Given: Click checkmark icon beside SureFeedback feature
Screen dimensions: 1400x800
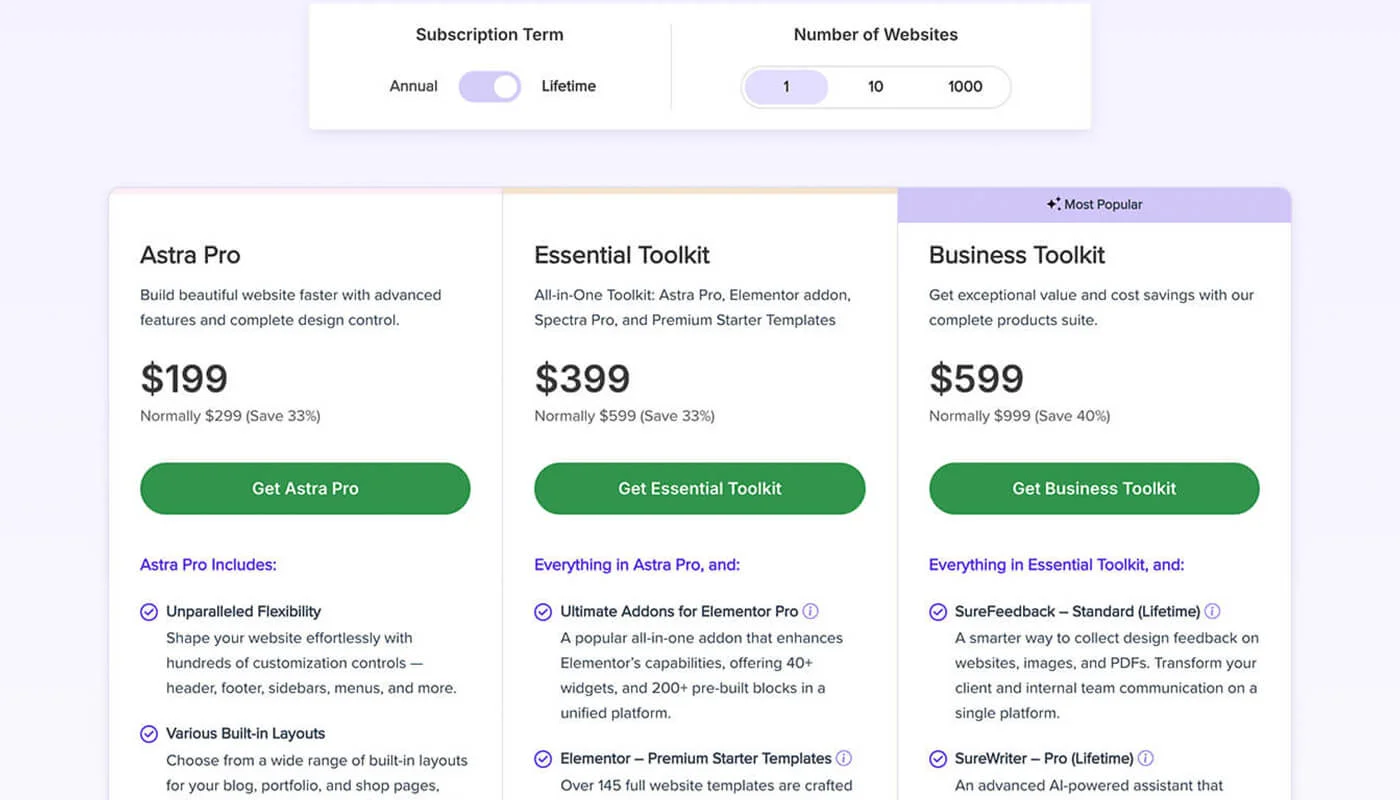Looking at the screenshot, I should point(938,612).
